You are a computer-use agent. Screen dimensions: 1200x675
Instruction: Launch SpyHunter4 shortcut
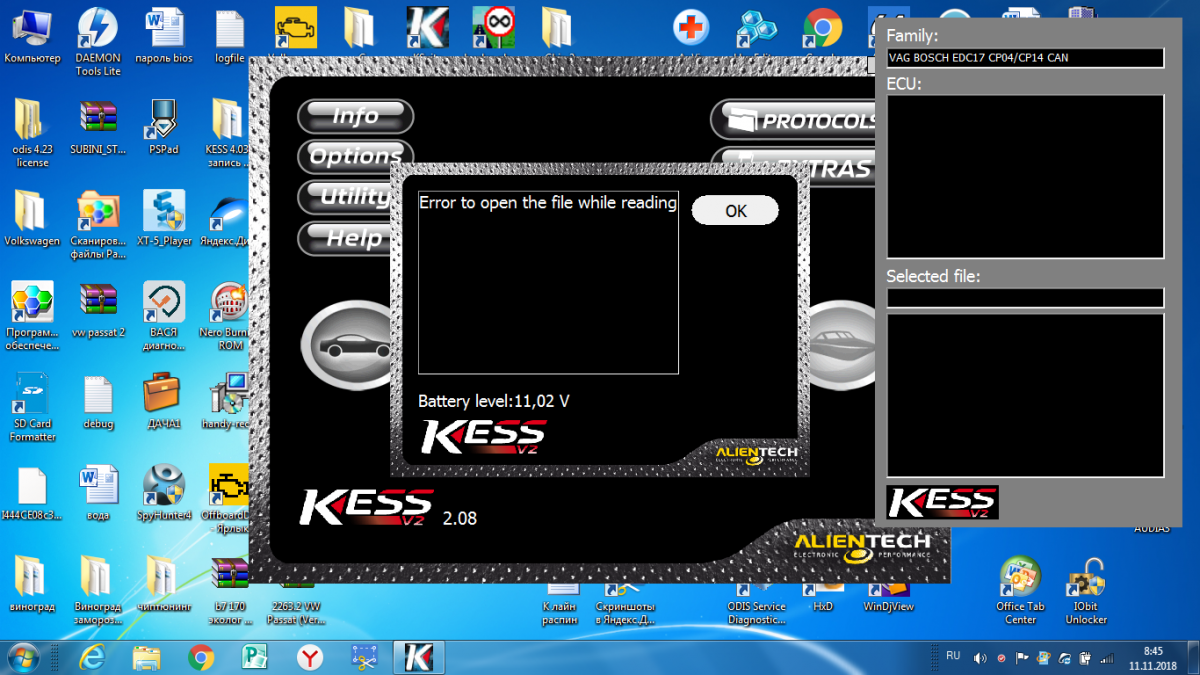pos(163,493)
